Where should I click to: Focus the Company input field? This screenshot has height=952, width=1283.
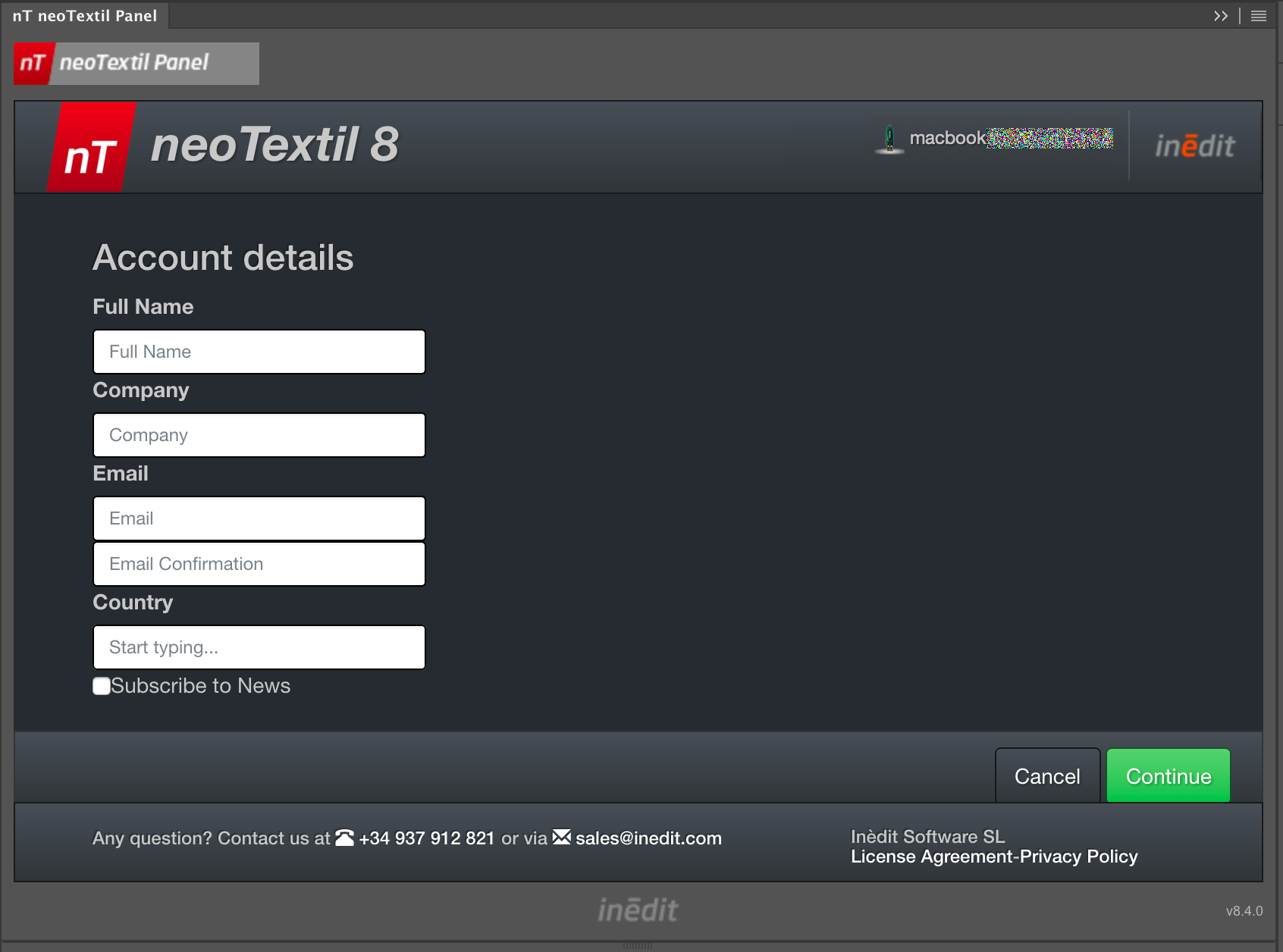[259, 435]
